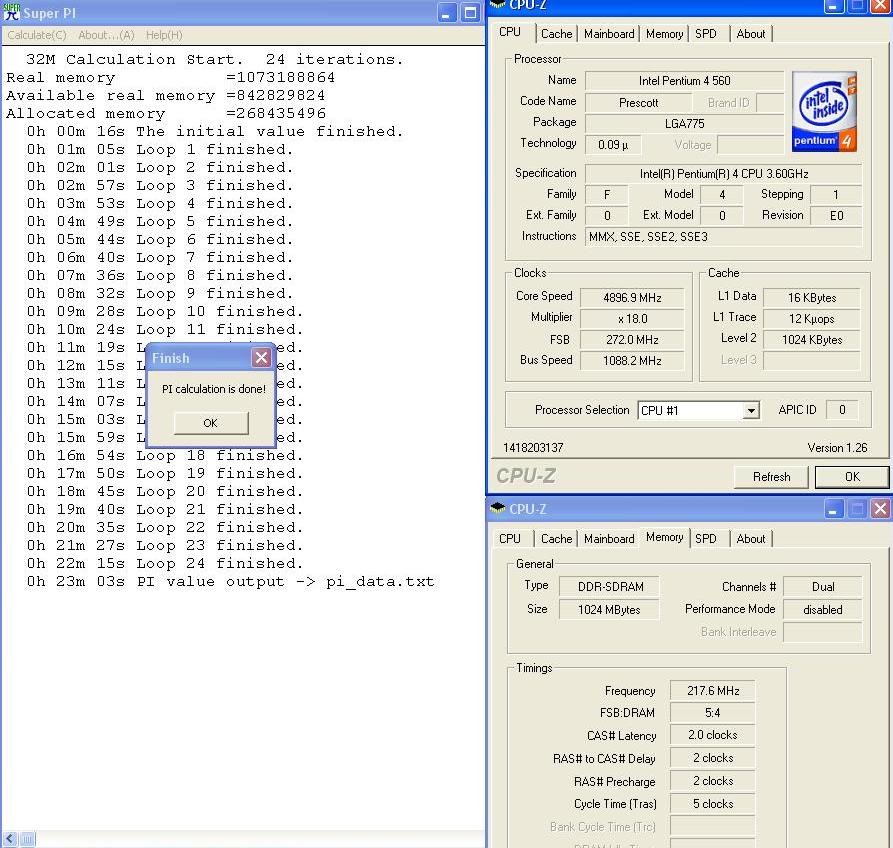893x848 pixels.
Task: Click the CPU-Z chip icon in lower window title
Action: coord(498,508)
